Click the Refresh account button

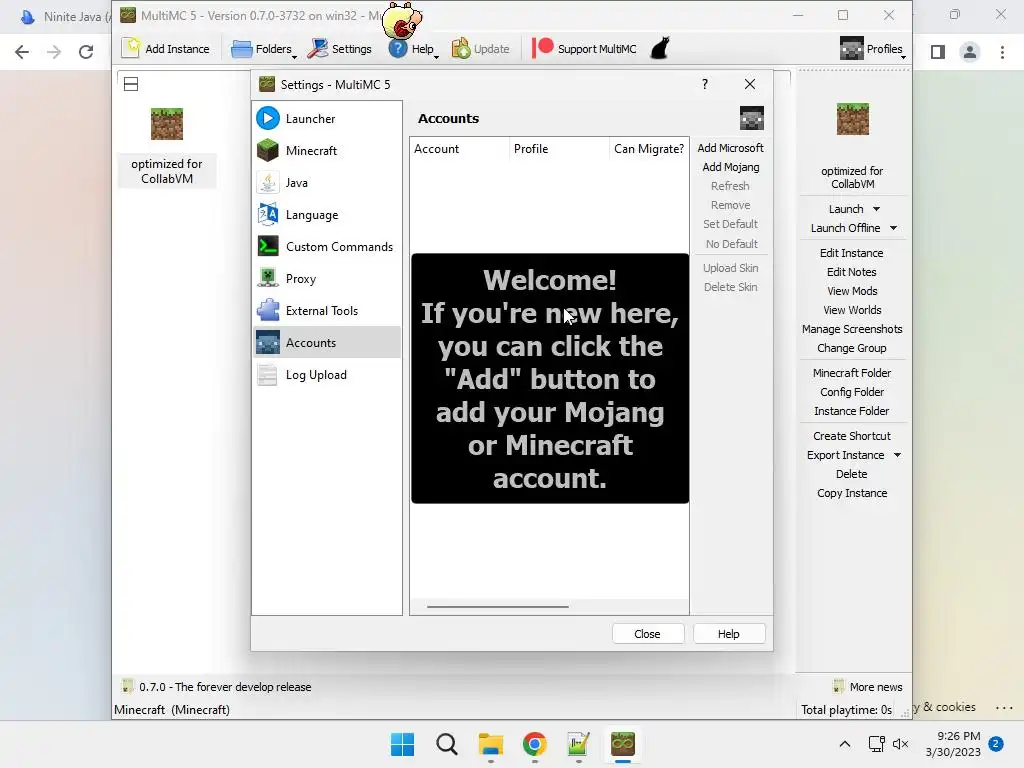[730, 186]
